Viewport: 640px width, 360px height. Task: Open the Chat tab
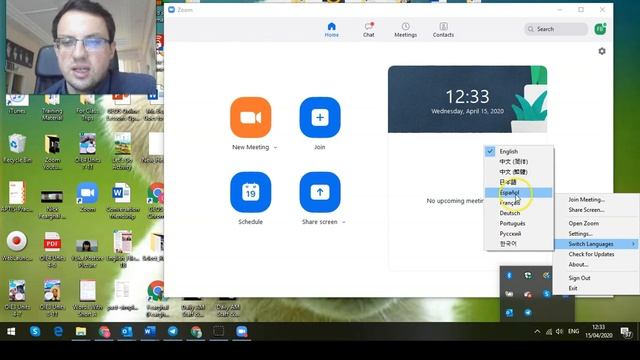click(369, 30)
